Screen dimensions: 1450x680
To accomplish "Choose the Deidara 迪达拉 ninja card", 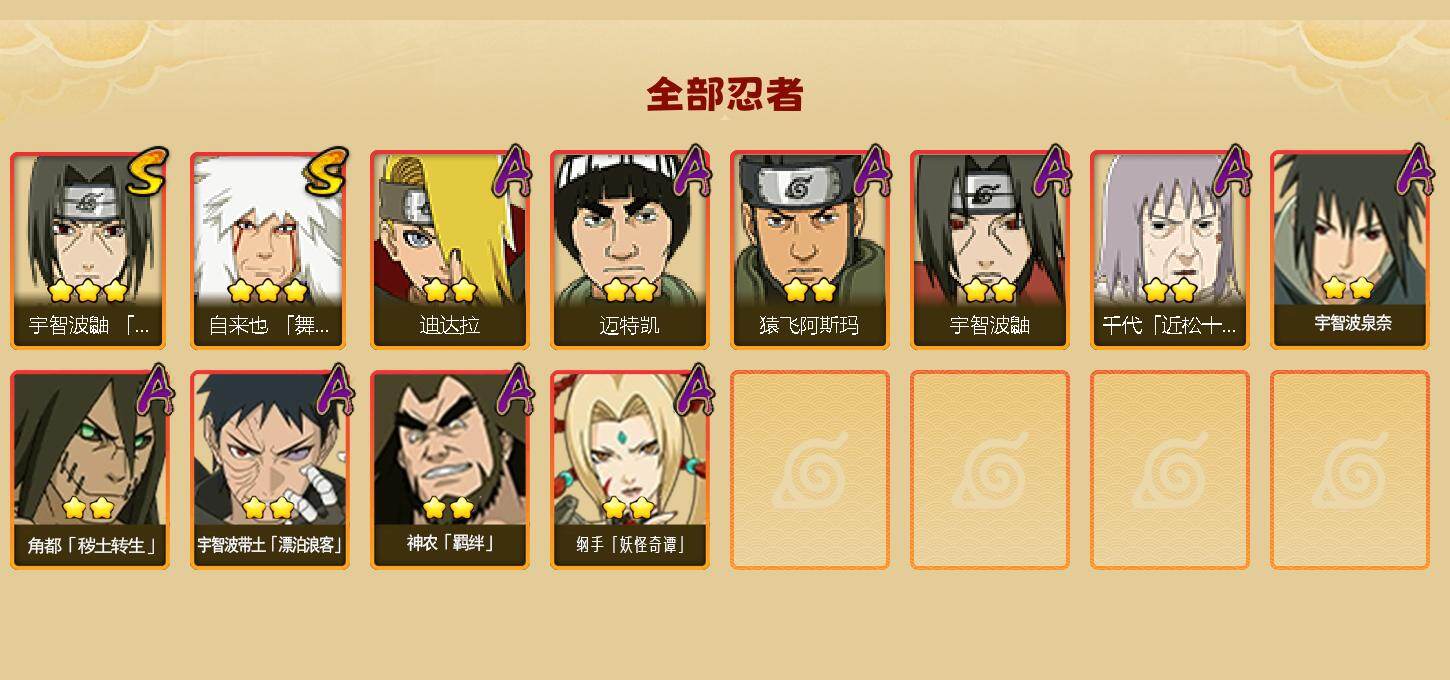I will pyautogui.click(x=449, y=250).
